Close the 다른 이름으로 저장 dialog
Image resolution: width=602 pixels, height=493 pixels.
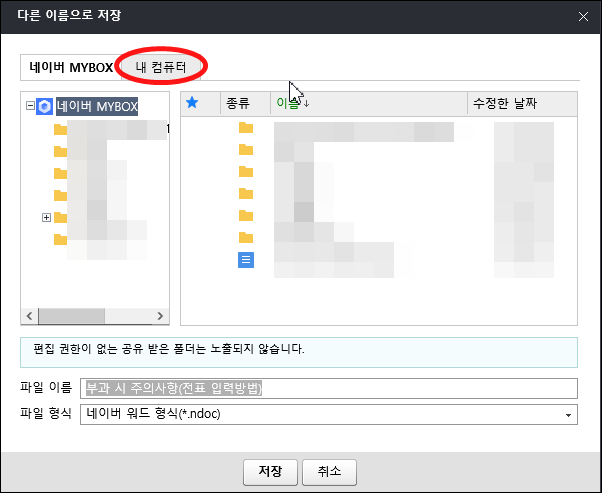583,17
